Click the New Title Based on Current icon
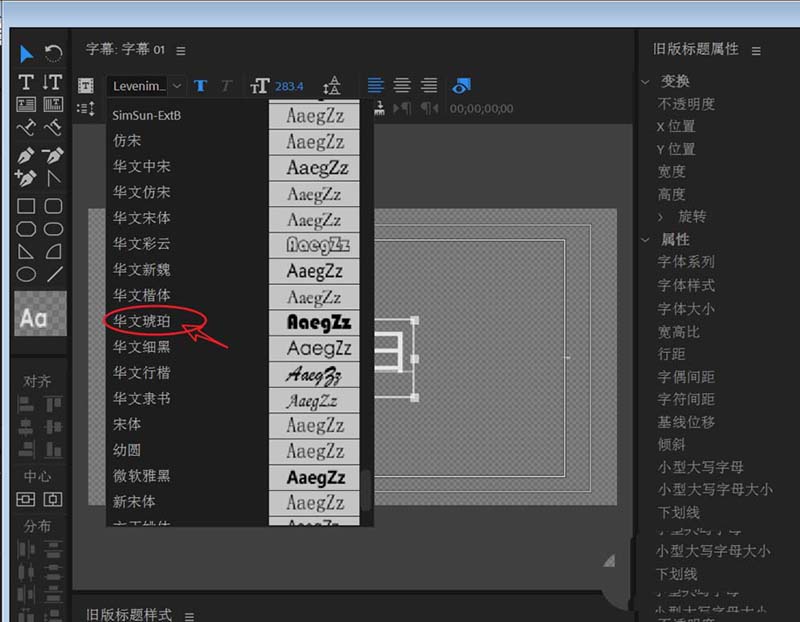The width and height of the screenshot is (800, 622). [86, 86]
